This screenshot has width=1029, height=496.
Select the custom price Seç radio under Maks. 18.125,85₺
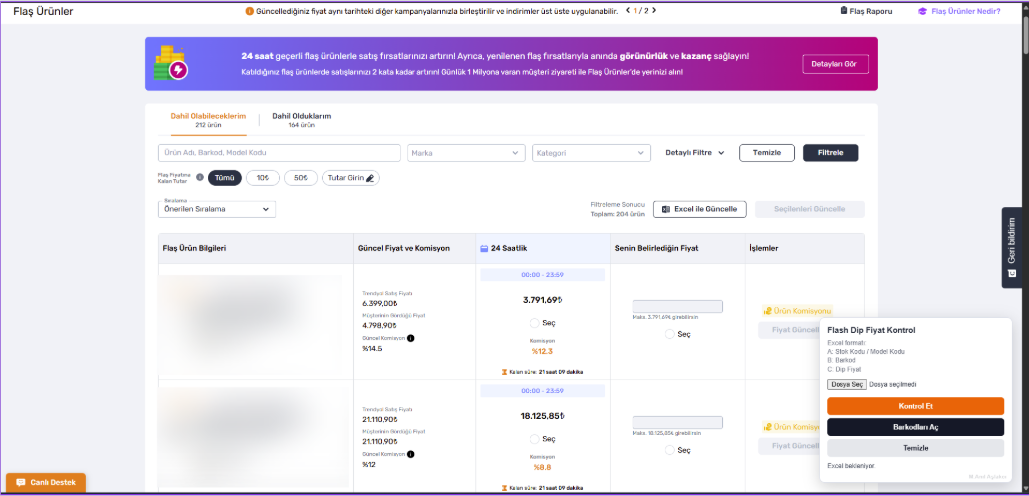[x=670, y=450]
